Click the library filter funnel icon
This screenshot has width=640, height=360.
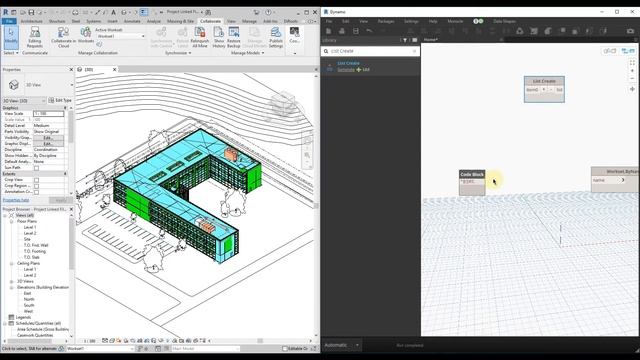(405, 40)
